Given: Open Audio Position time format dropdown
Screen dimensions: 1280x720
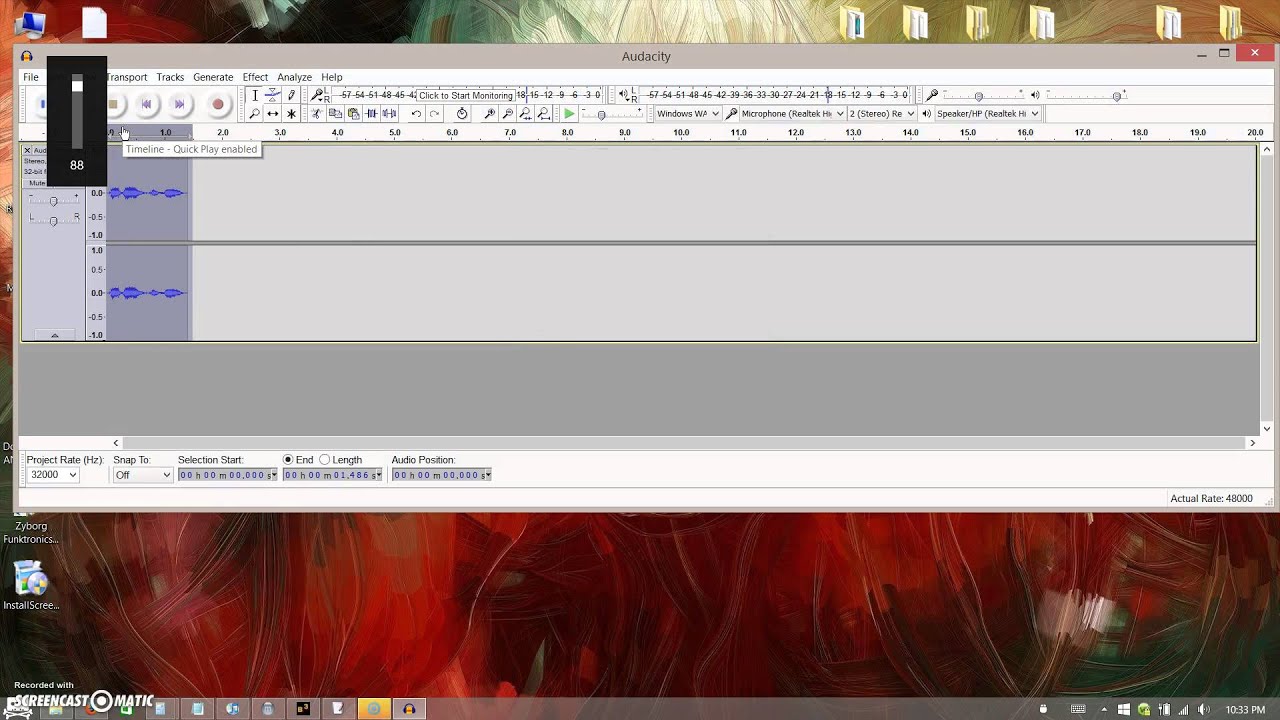Looking at the screenshot, I should pyautogui.click(x=487, y=475).
